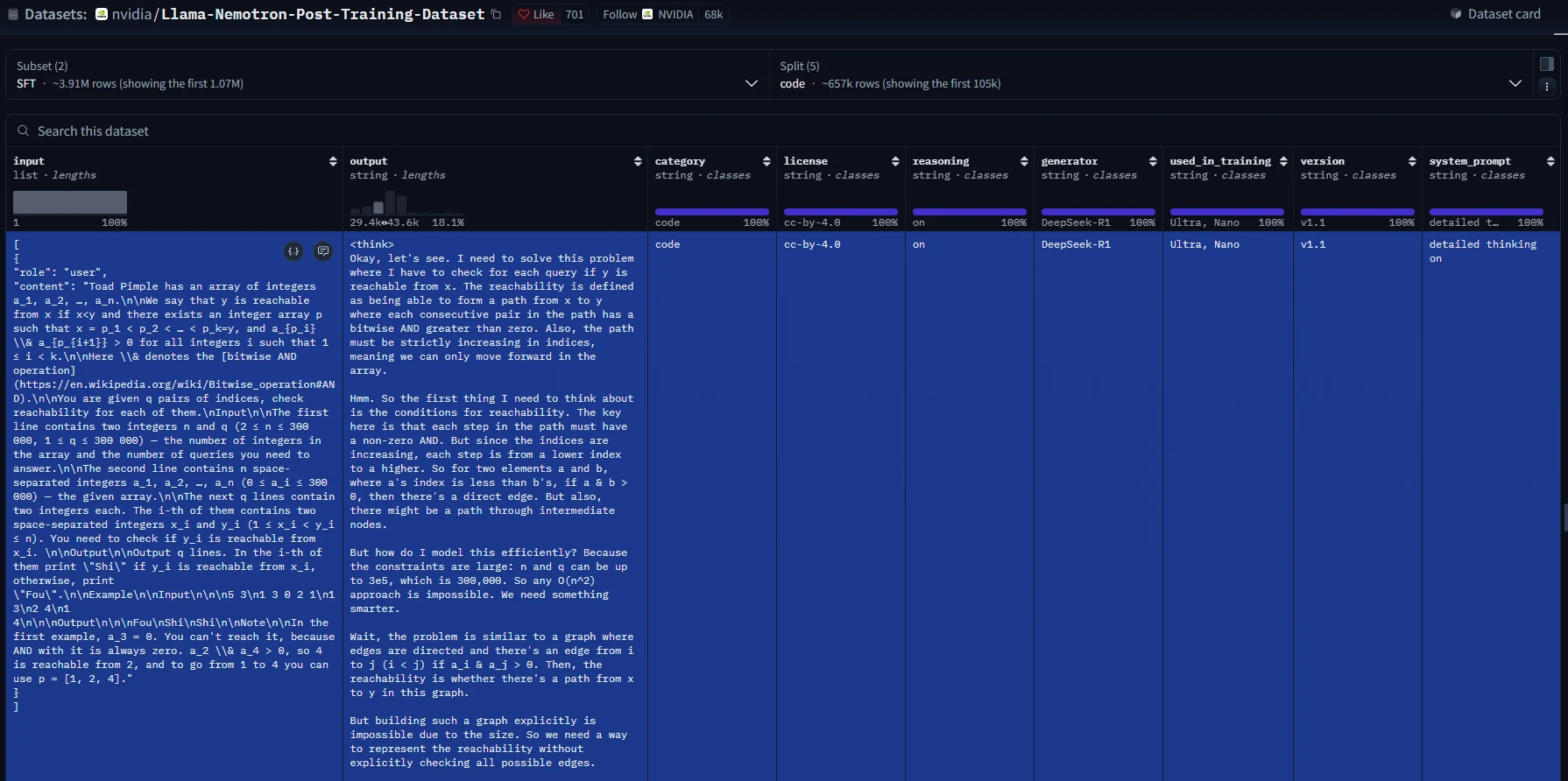
Task: Sort by the category column
Action: point(766,162)
